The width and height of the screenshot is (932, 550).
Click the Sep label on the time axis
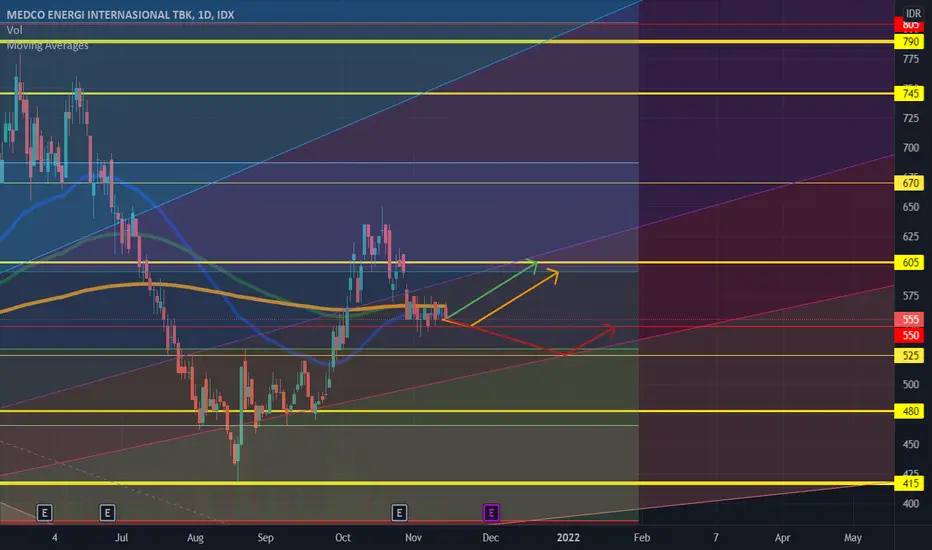(265, 538)
